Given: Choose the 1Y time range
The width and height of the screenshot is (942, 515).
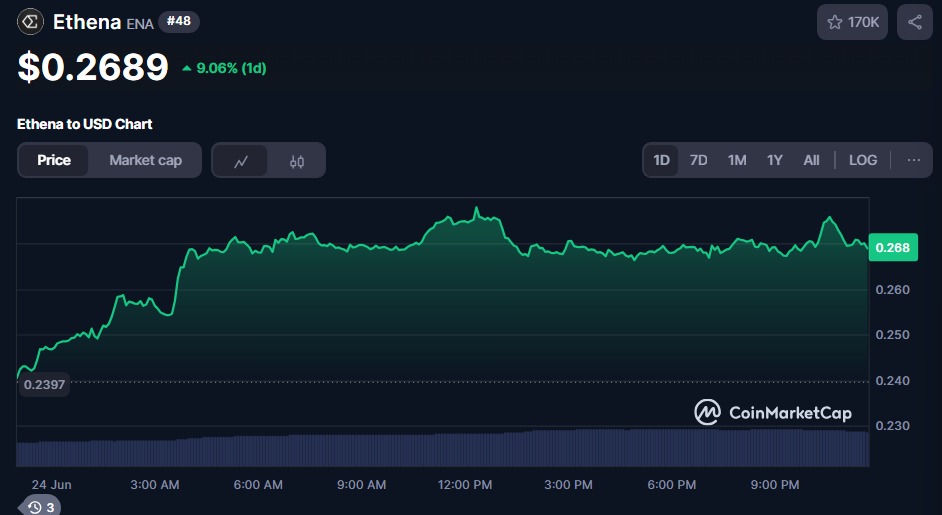Looking at the screenshot, I should [774, 160].
